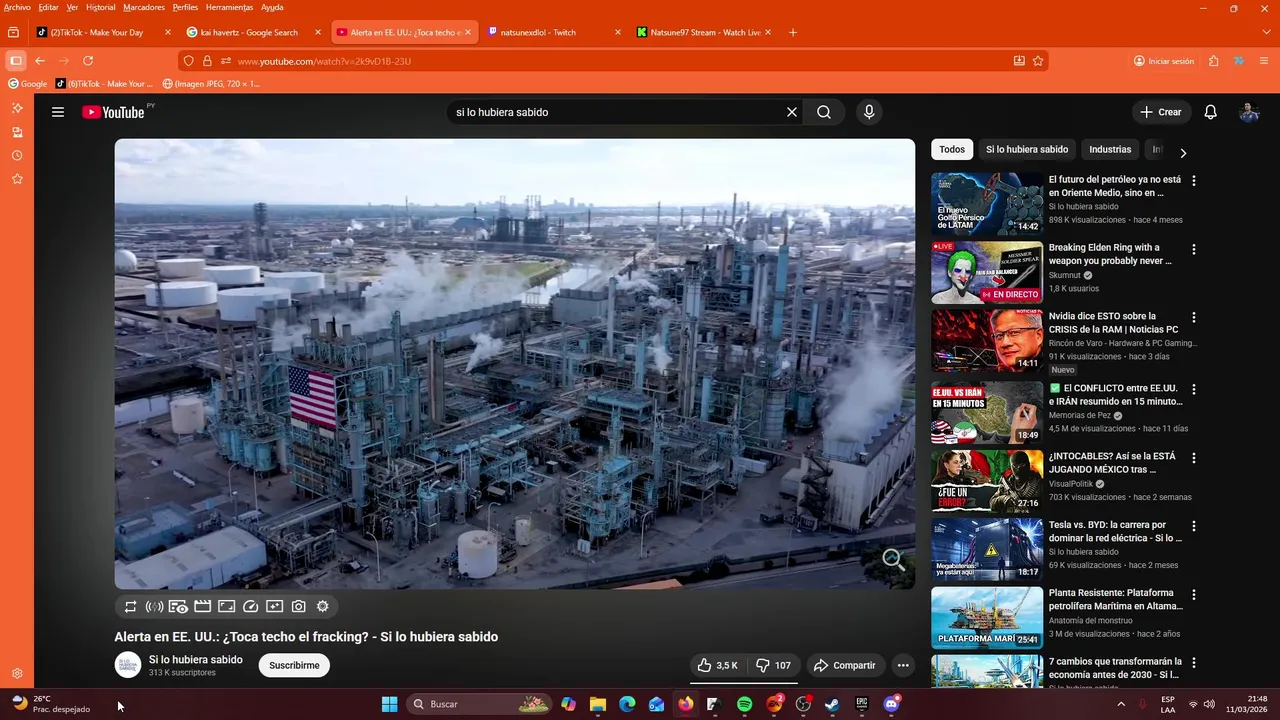Open '¿INTOCABLES? Así se la ESTÁ' title
This screenshot has height=720, width=1280.
(1112, 462)
